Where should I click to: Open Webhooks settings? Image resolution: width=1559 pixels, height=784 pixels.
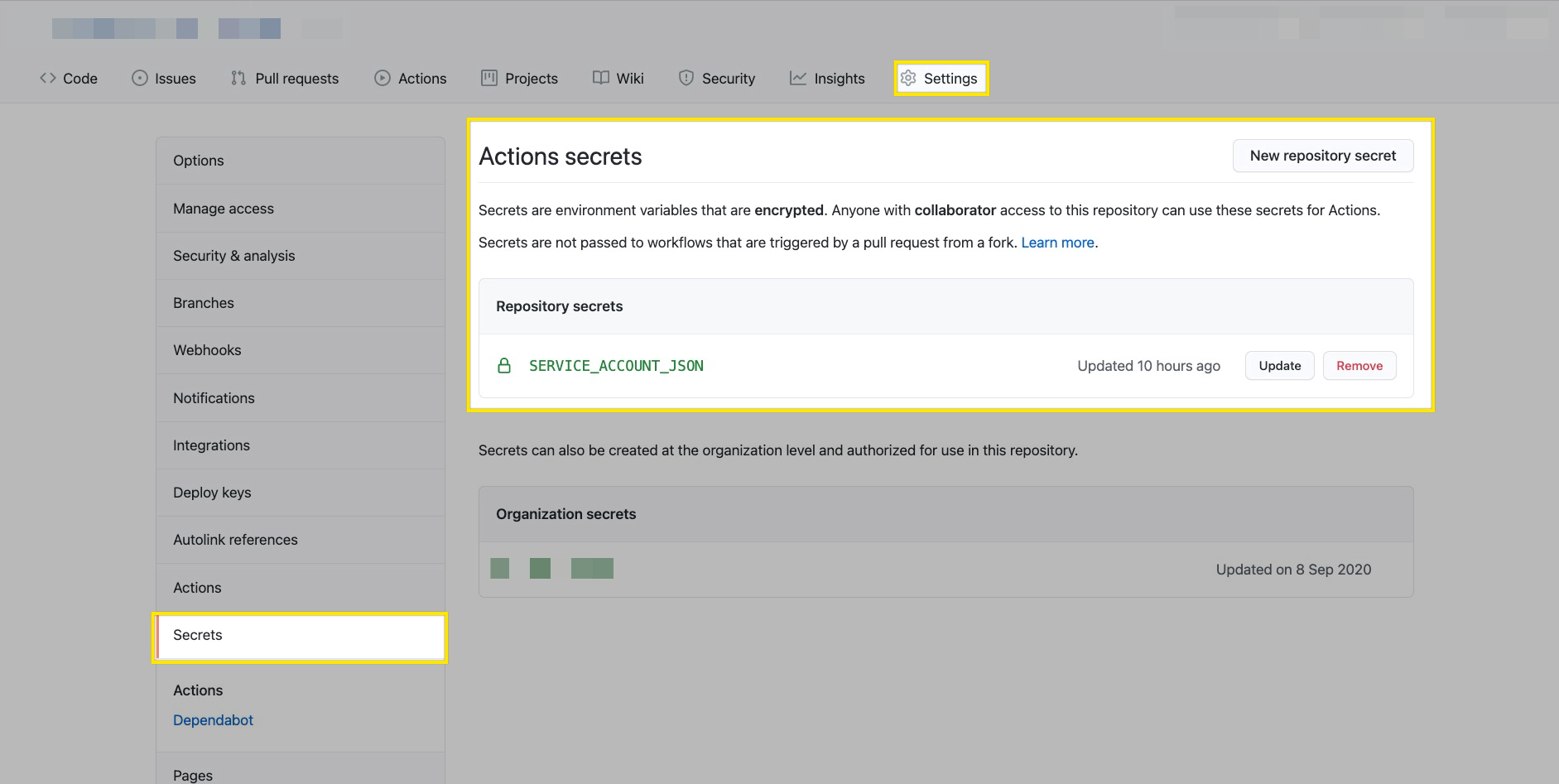pyautogui.click(x=301, y=350)
